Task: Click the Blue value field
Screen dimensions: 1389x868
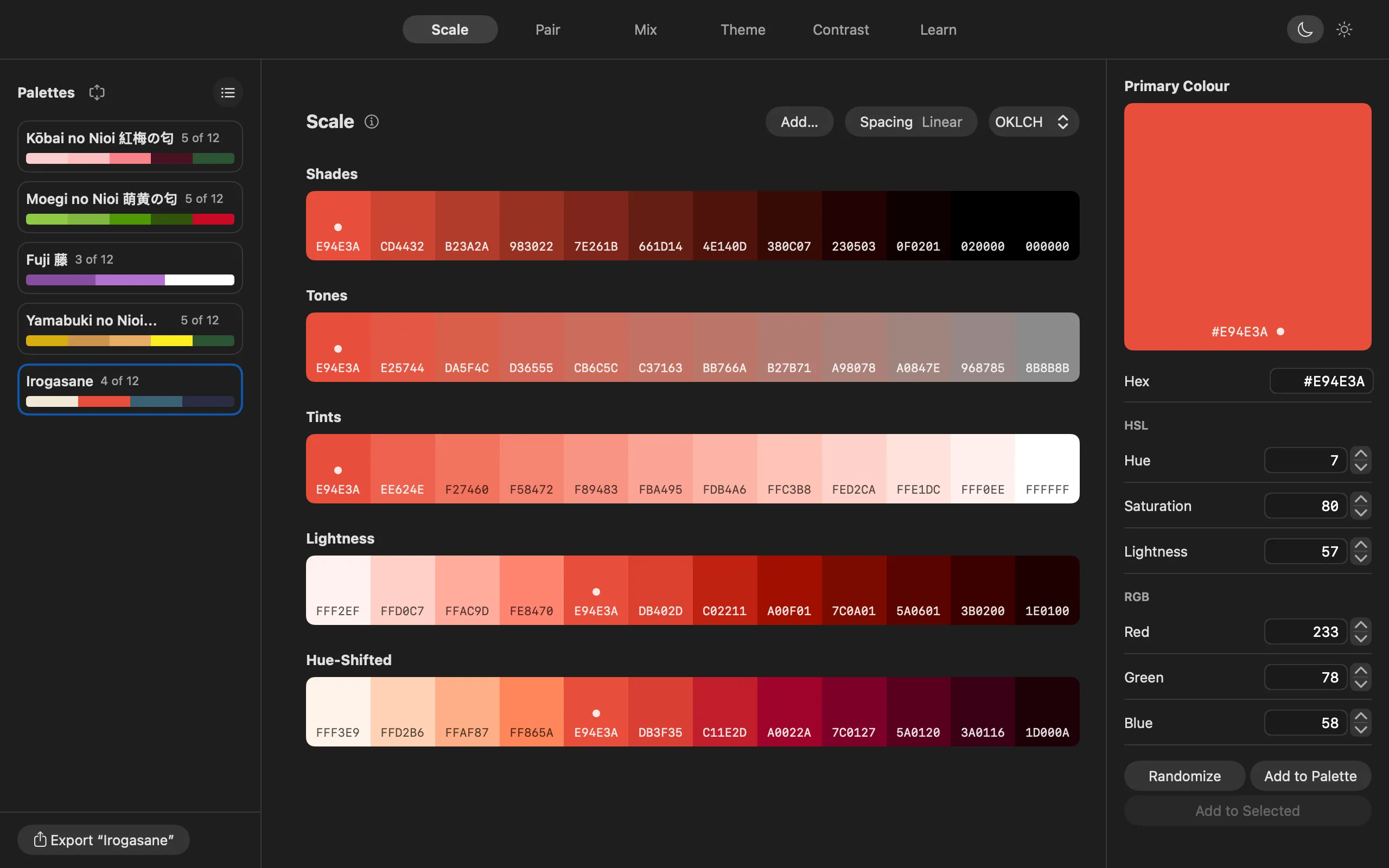Action: tap(1305, 723)
